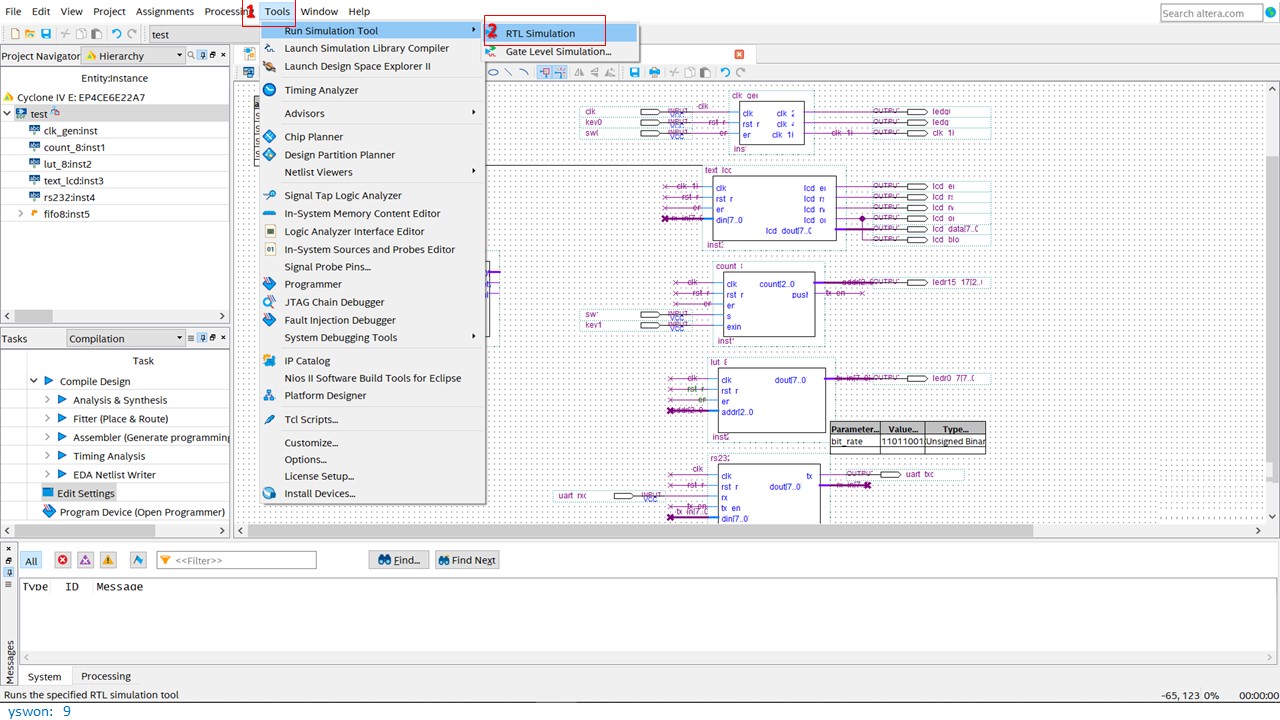The width and height of the screenshot is (1280, 720).
Task: Select rs232:inst4 in the hierarchy tree
Action: tap(69, 197)
